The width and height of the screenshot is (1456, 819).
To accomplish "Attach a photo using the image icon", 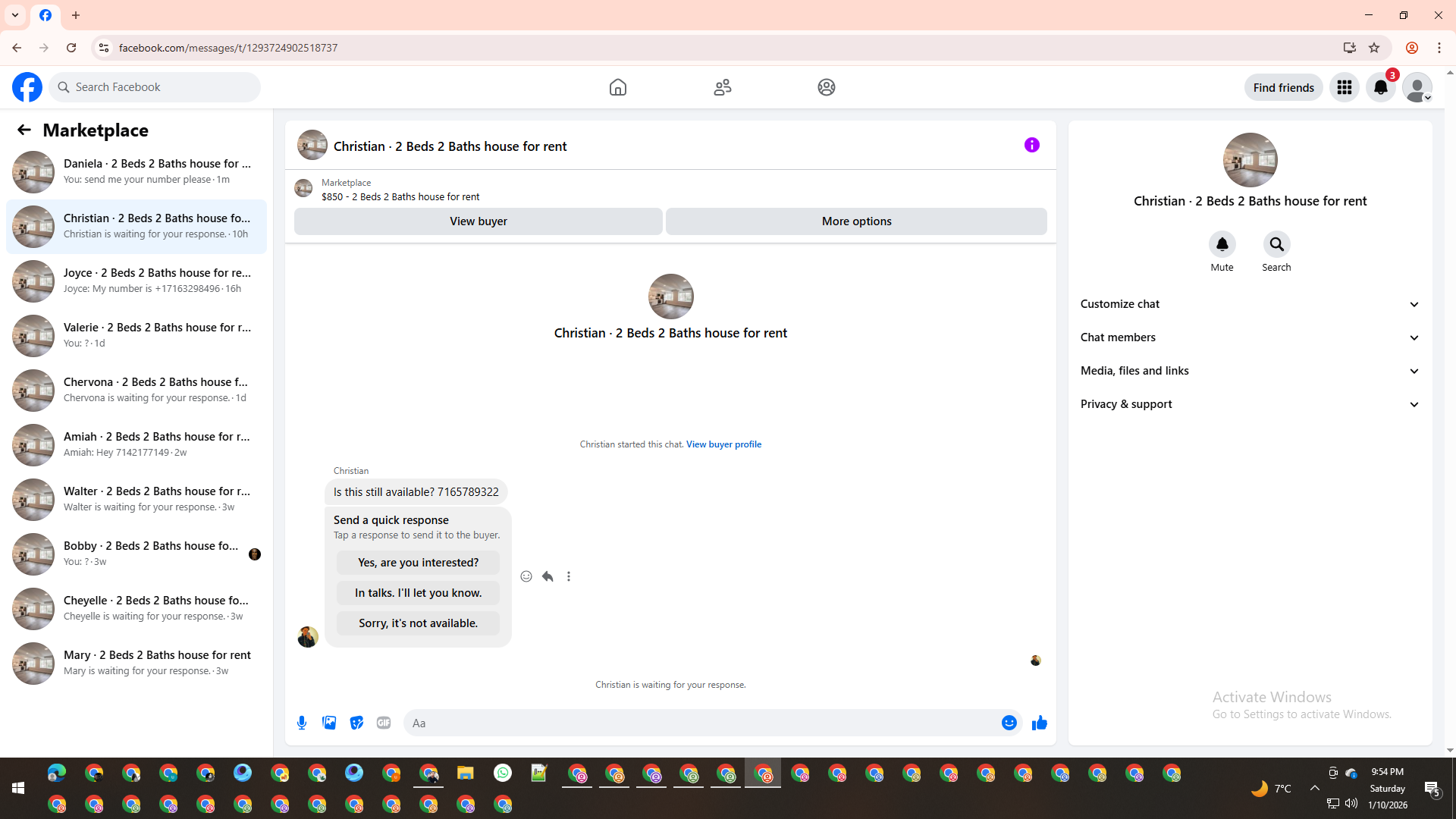I will (x=329, y=723).
